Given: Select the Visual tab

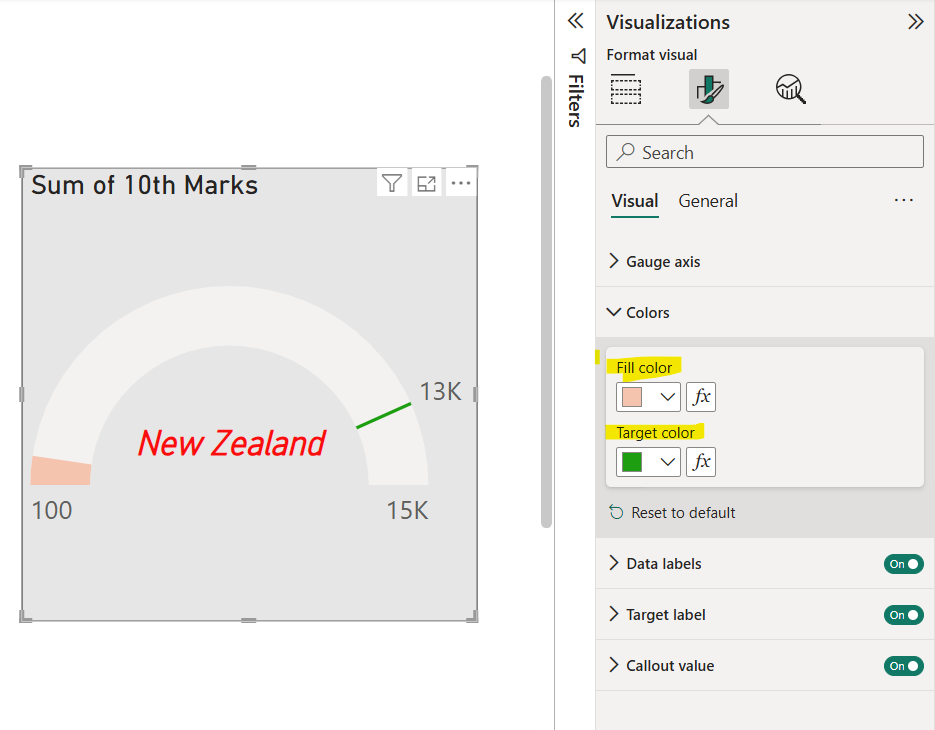Looking at the screenshot, I should tap(634, 201).
